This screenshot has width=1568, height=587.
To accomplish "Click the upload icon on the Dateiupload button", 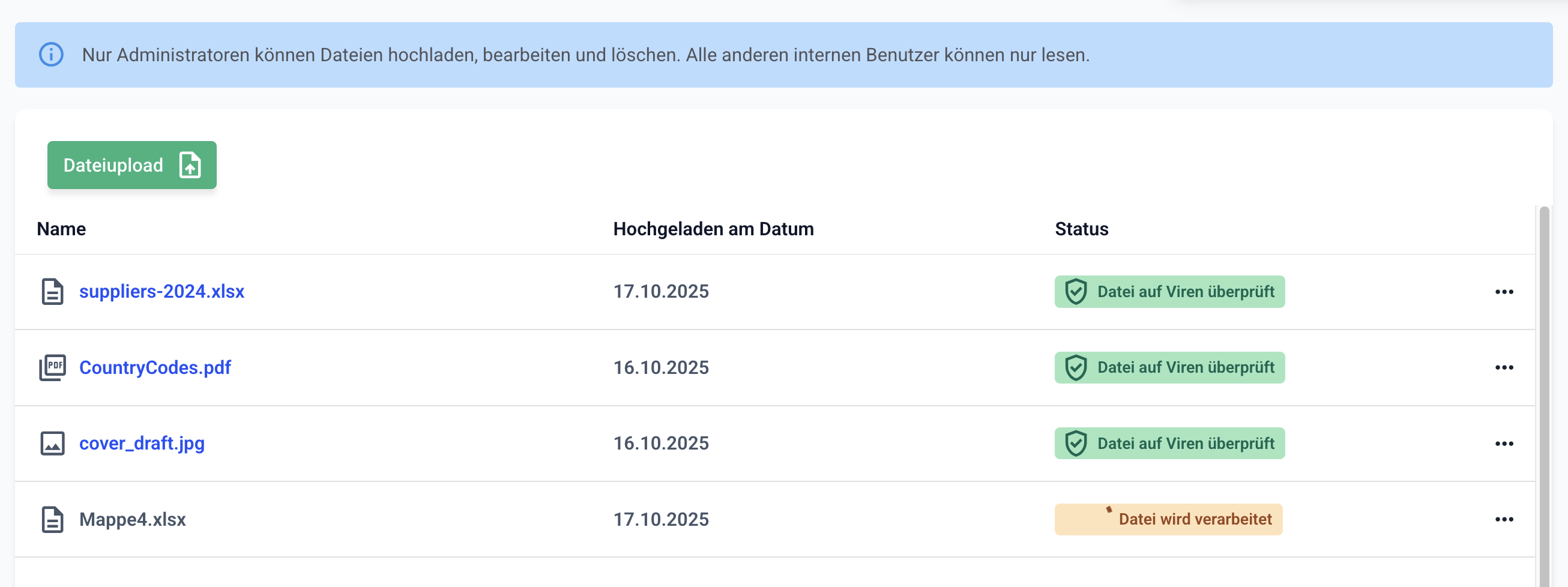I will coord(190,165).
